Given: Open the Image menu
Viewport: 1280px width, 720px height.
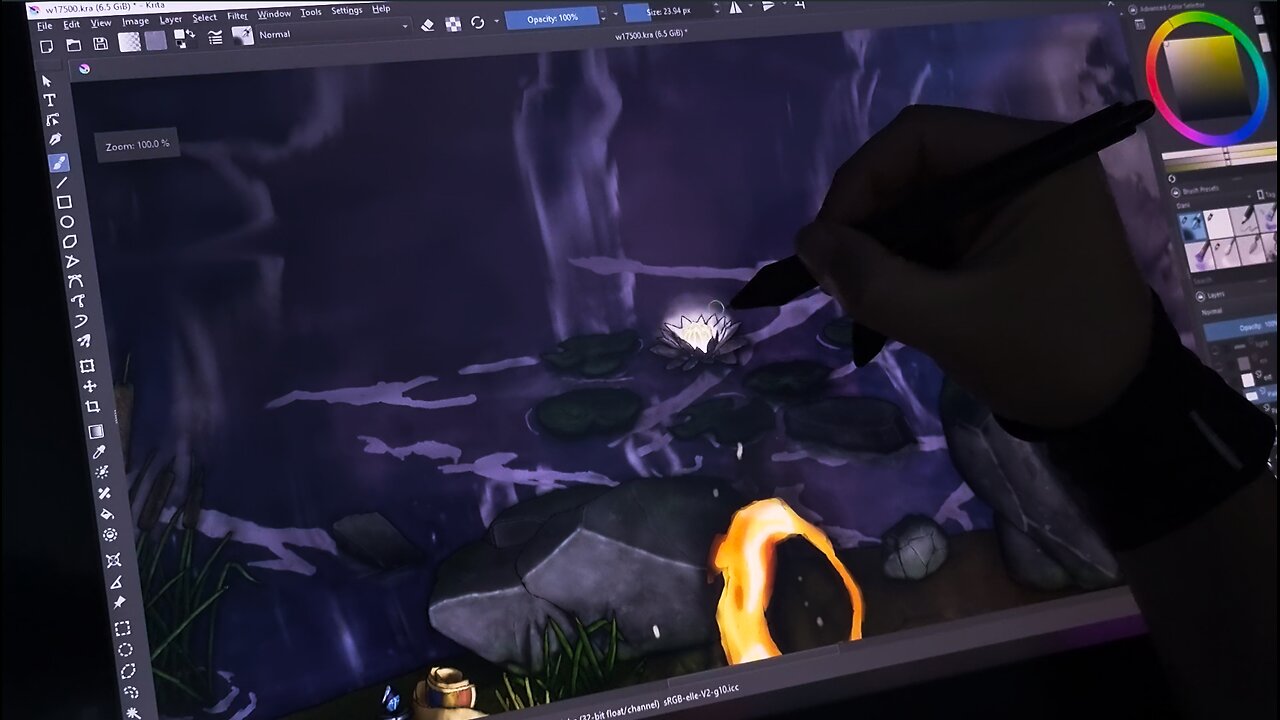Looking at the screenshot, I should [136, 21].
